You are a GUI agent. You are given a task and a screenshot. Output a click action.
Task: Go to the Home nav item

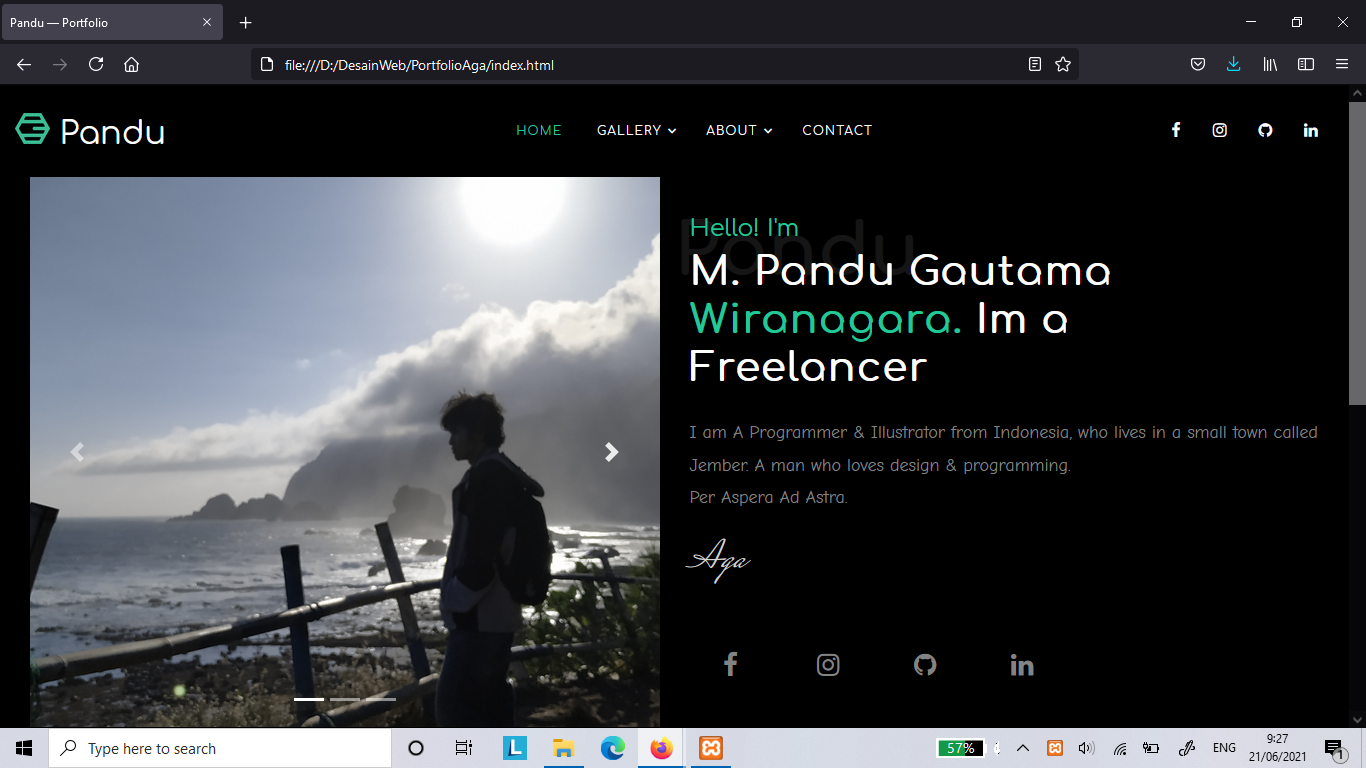pyautogui.click(x=538, y=130)
